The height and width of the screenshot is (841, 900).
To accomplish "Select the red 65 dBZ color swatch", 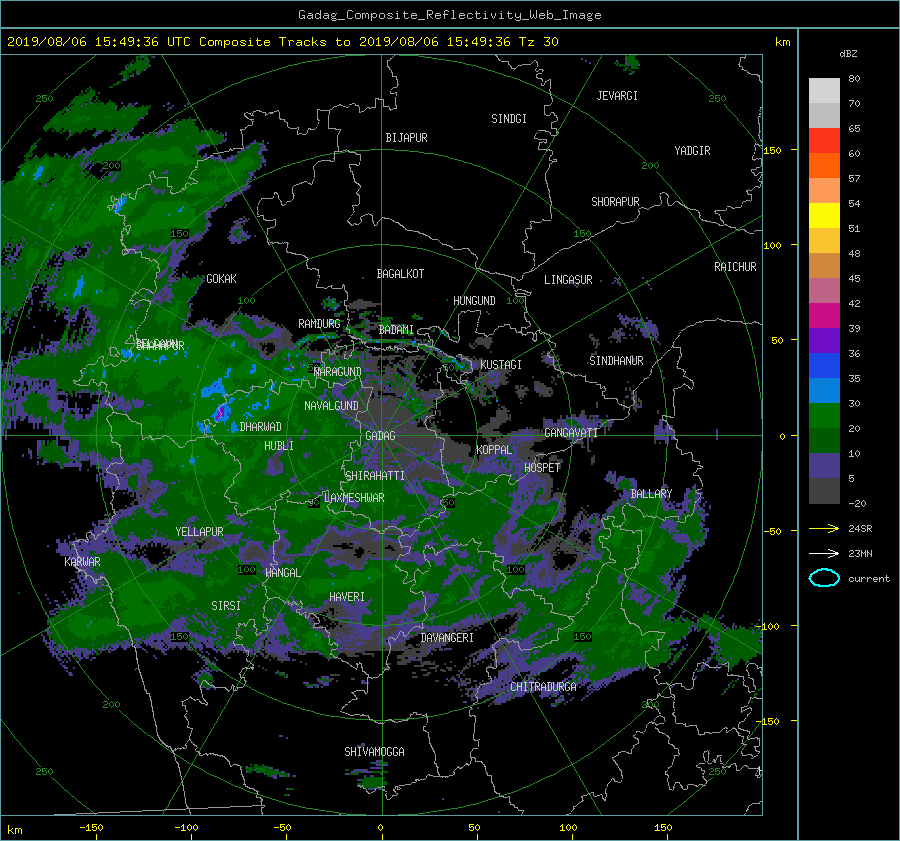I will (x=824, y=140).
